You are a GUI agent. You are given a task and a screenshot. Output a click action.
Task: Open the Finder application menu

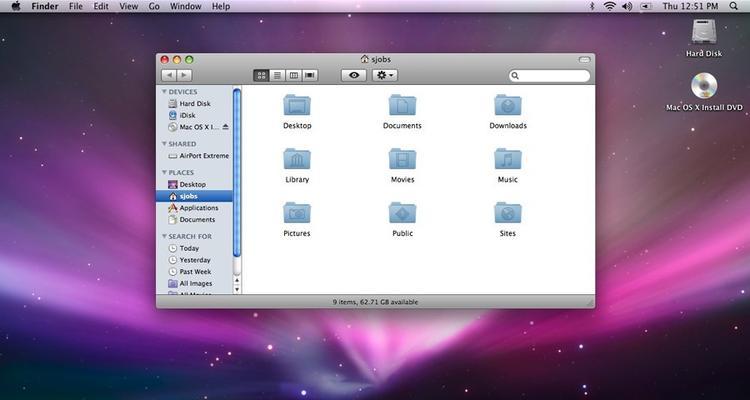click(x=44, y=6)
